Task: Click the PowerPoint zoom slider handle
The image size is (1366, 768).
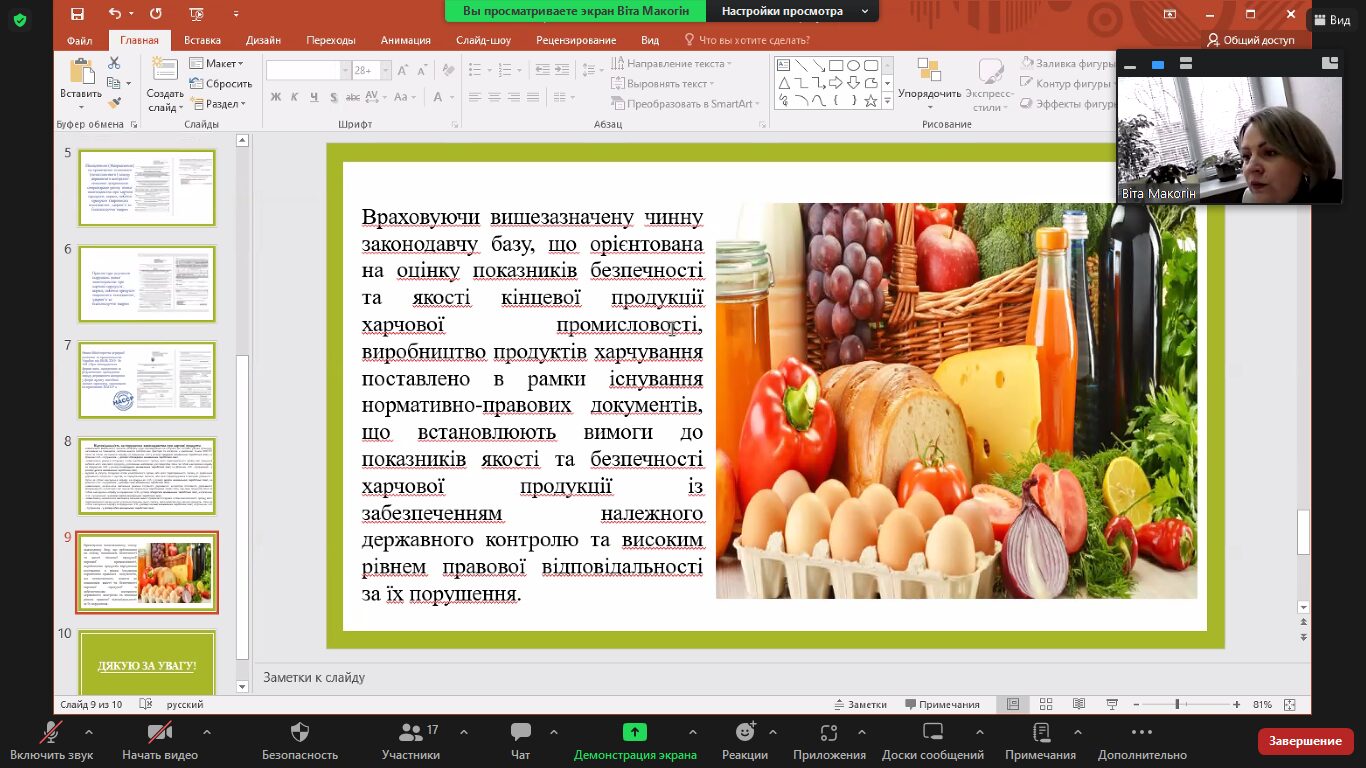Action: tap(1177, 704)
